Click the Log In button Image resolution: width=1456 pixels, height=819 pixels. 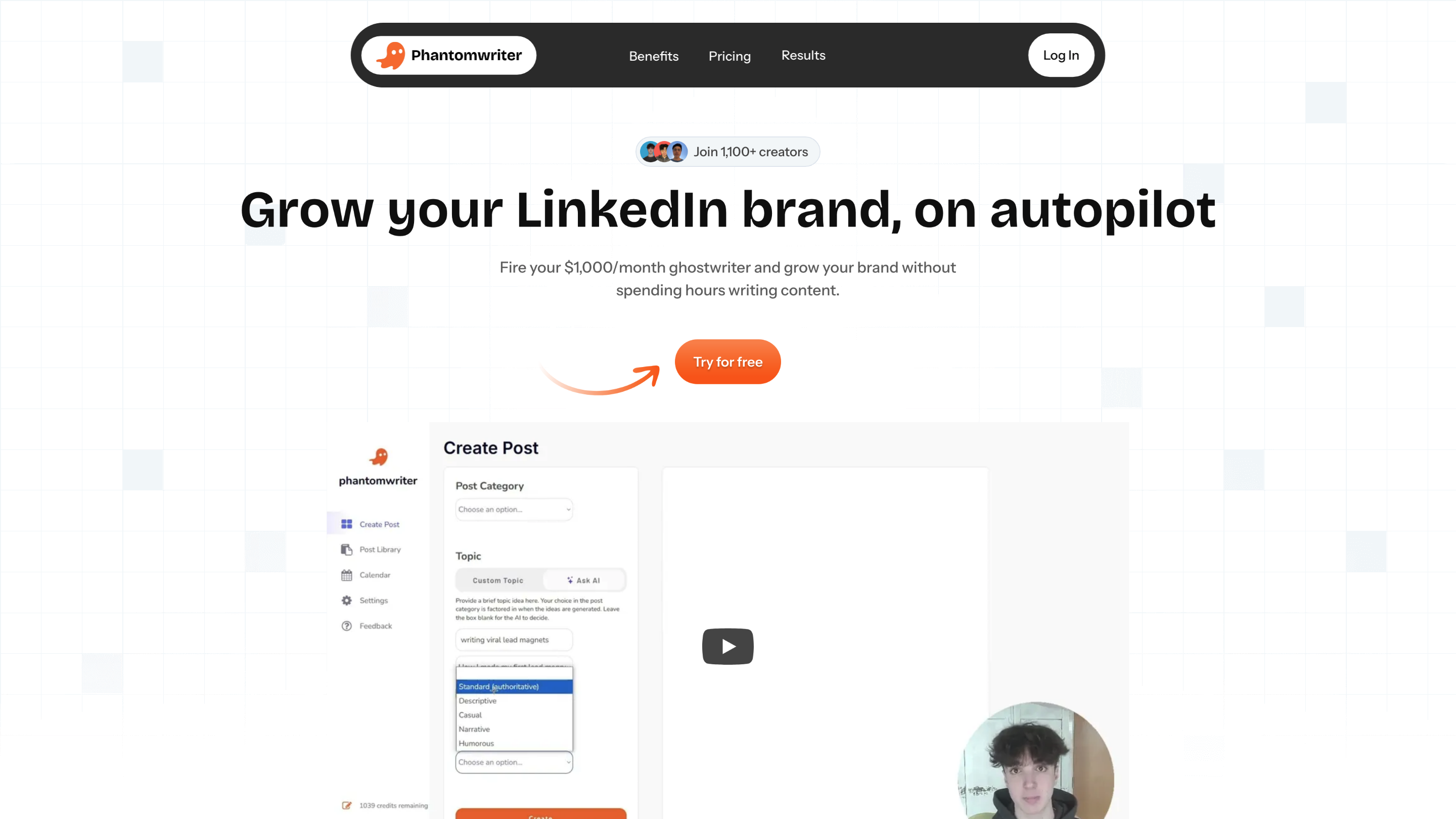pyautogui.click(x=1061, y=56)
